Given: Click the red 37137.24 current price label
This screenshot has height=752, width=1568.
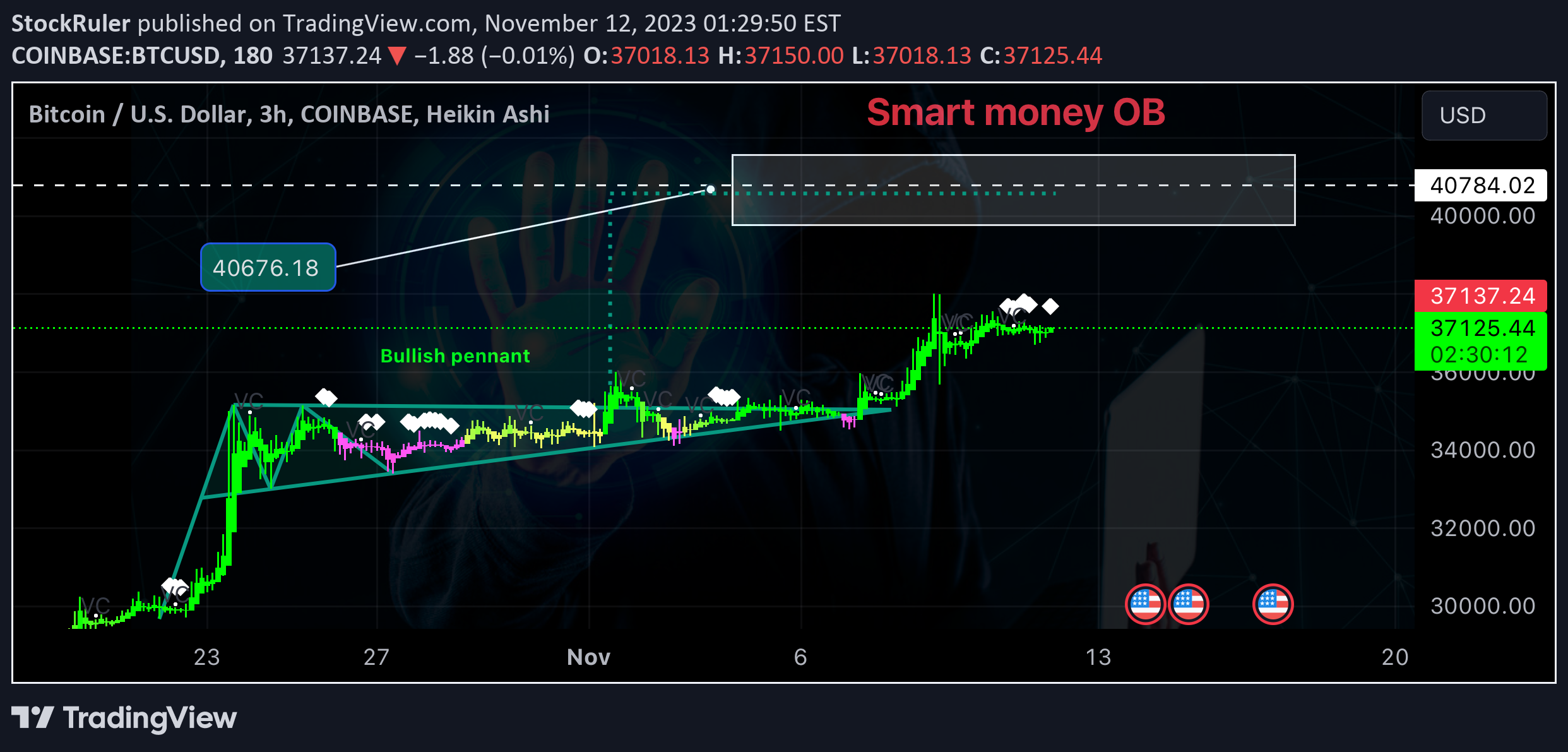Looking at the screenshot, I should (1480, 295).
